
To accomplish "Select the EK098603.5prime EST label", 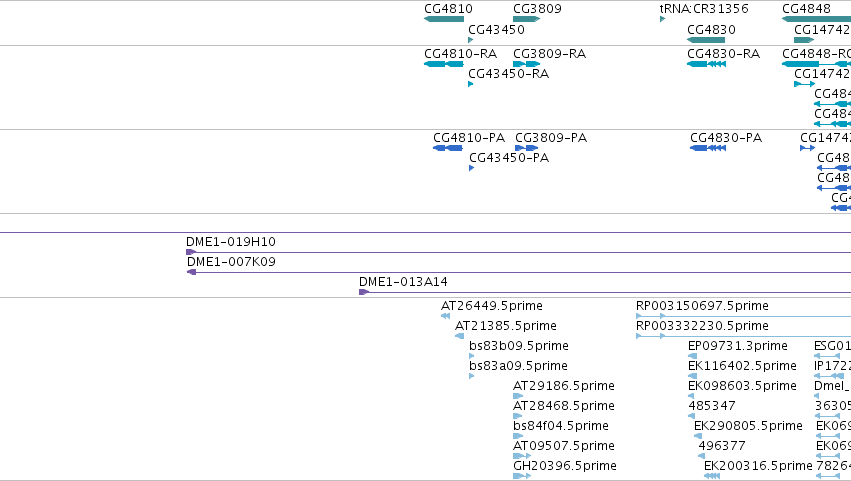I will coord(742,386).
